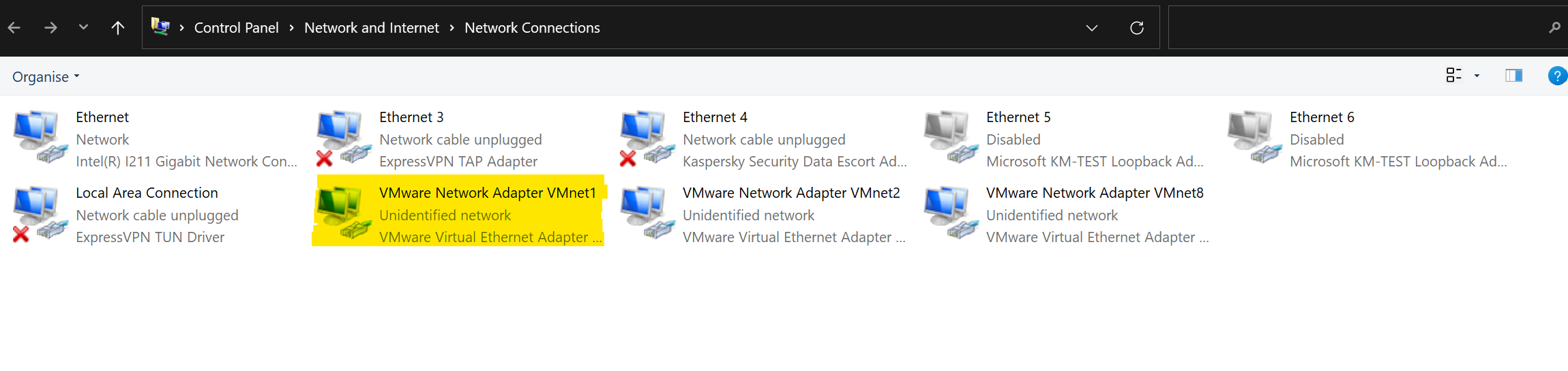Click the search box field

(1357, 28)
